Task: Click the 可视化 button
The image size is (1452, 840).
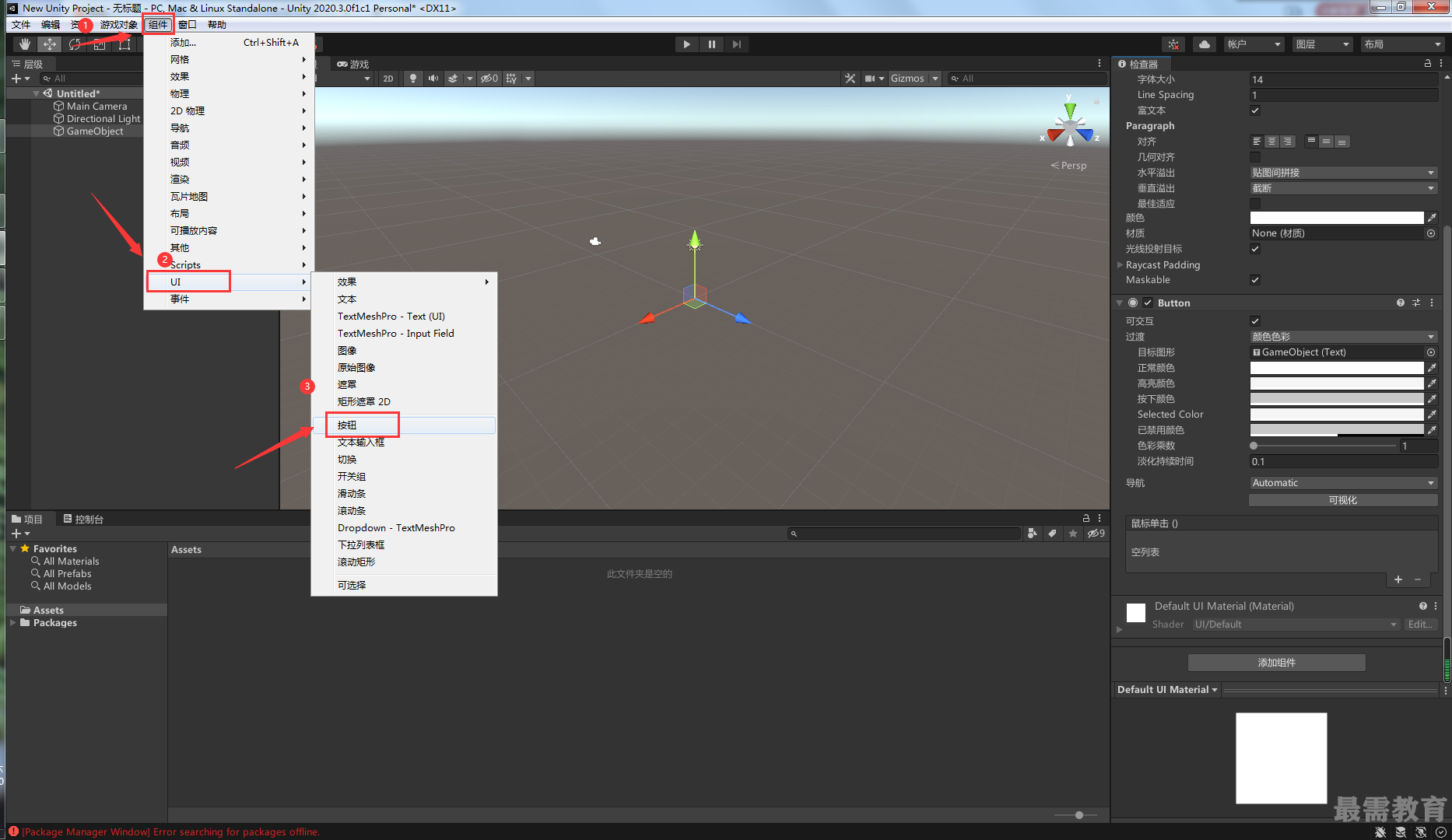Action: pyautogui.click(x=1343, y=500)
